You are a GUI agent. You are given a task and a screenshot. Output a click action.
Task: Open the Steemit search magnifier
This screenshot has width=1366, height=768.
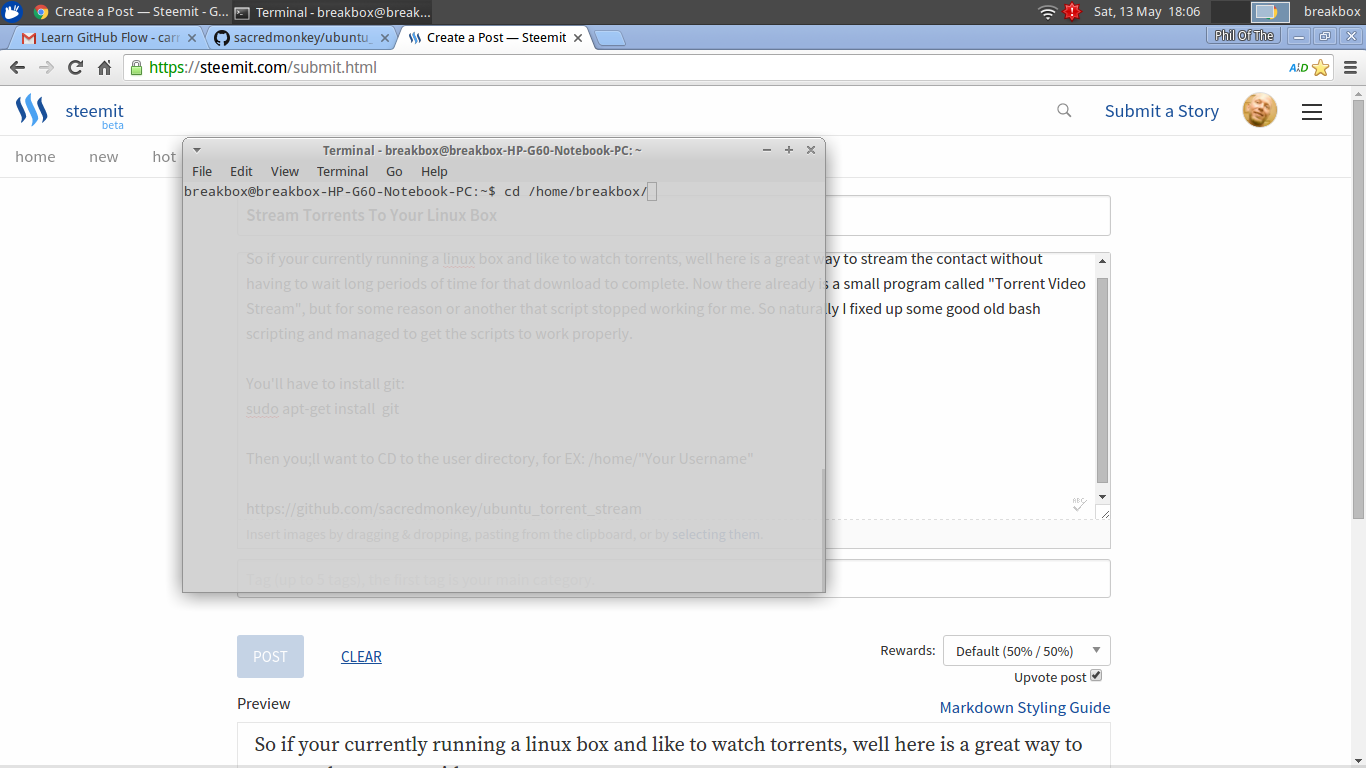(x=1064, y=111)
